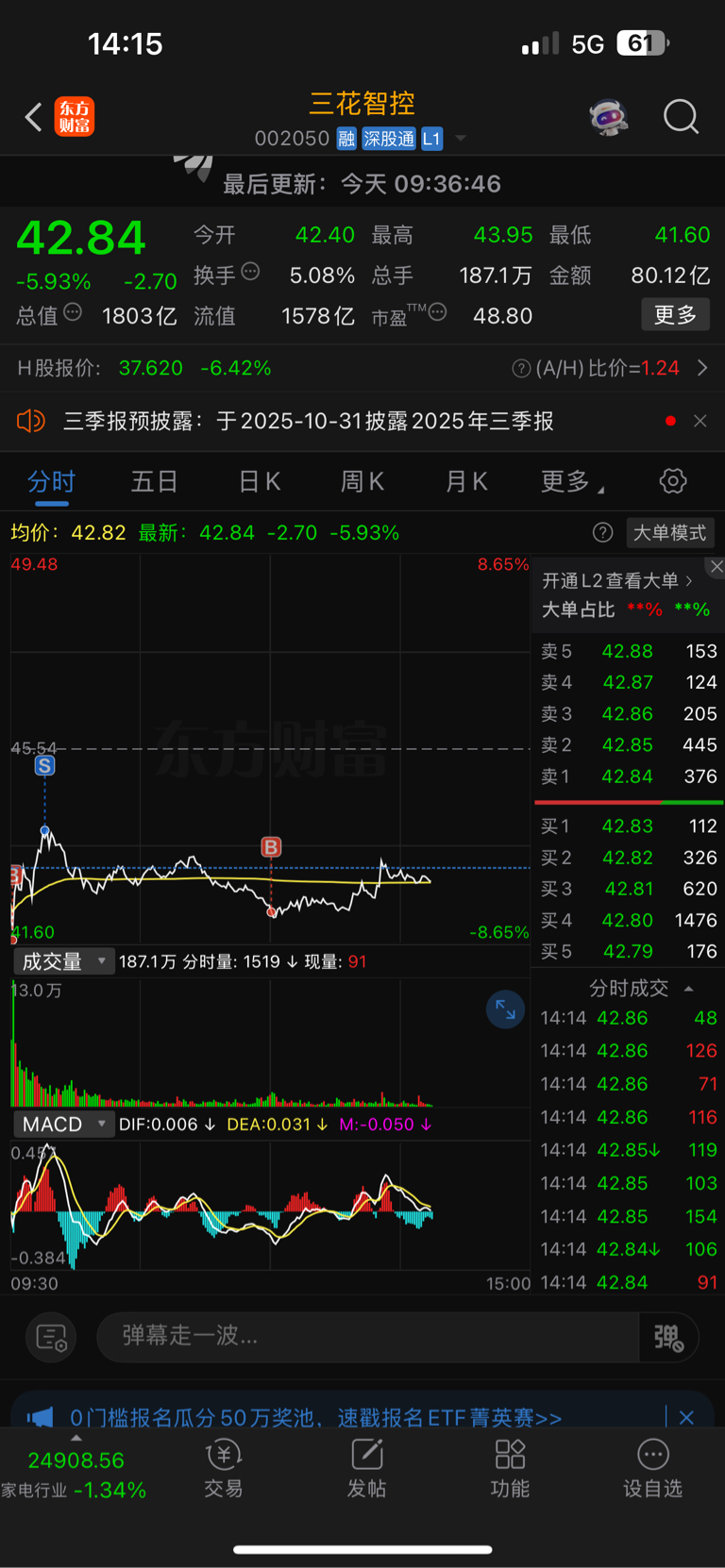Select the 分时 tab

pos(51,482)
